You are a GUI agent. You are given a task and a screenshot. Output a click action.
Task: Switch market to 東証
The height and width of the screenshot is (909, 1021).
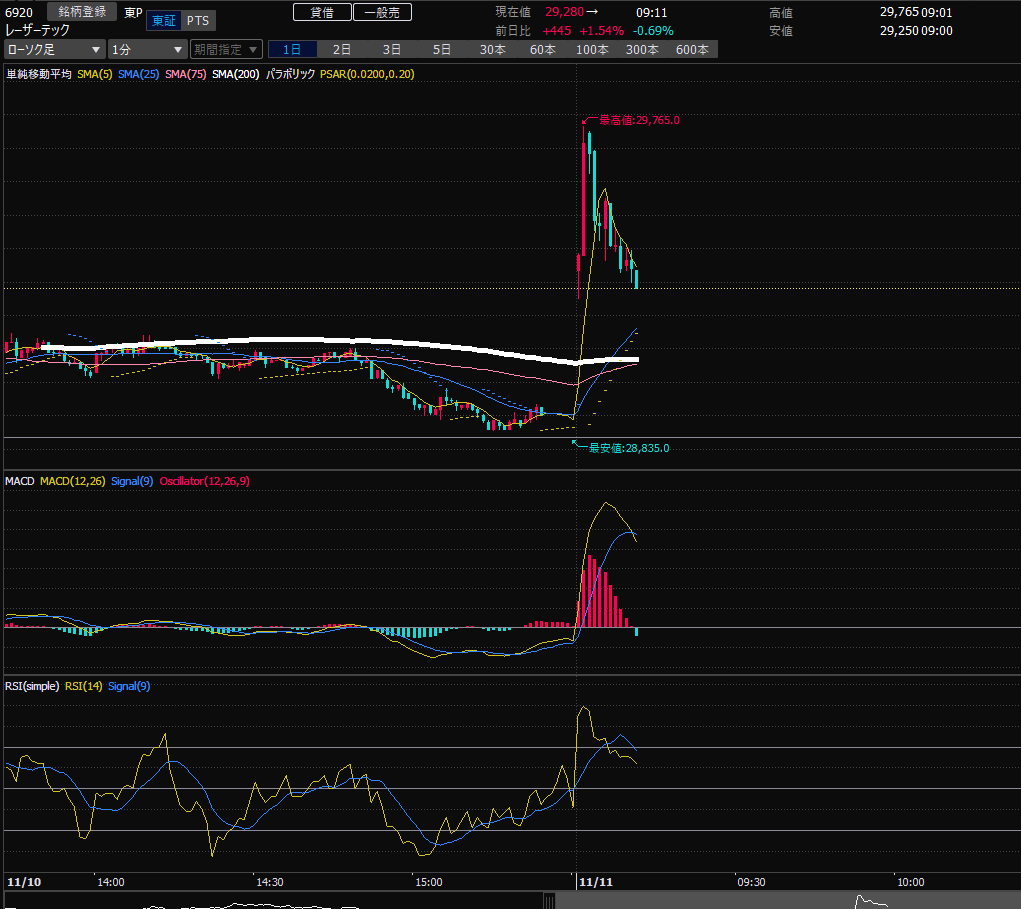click(x=162, y=21)
